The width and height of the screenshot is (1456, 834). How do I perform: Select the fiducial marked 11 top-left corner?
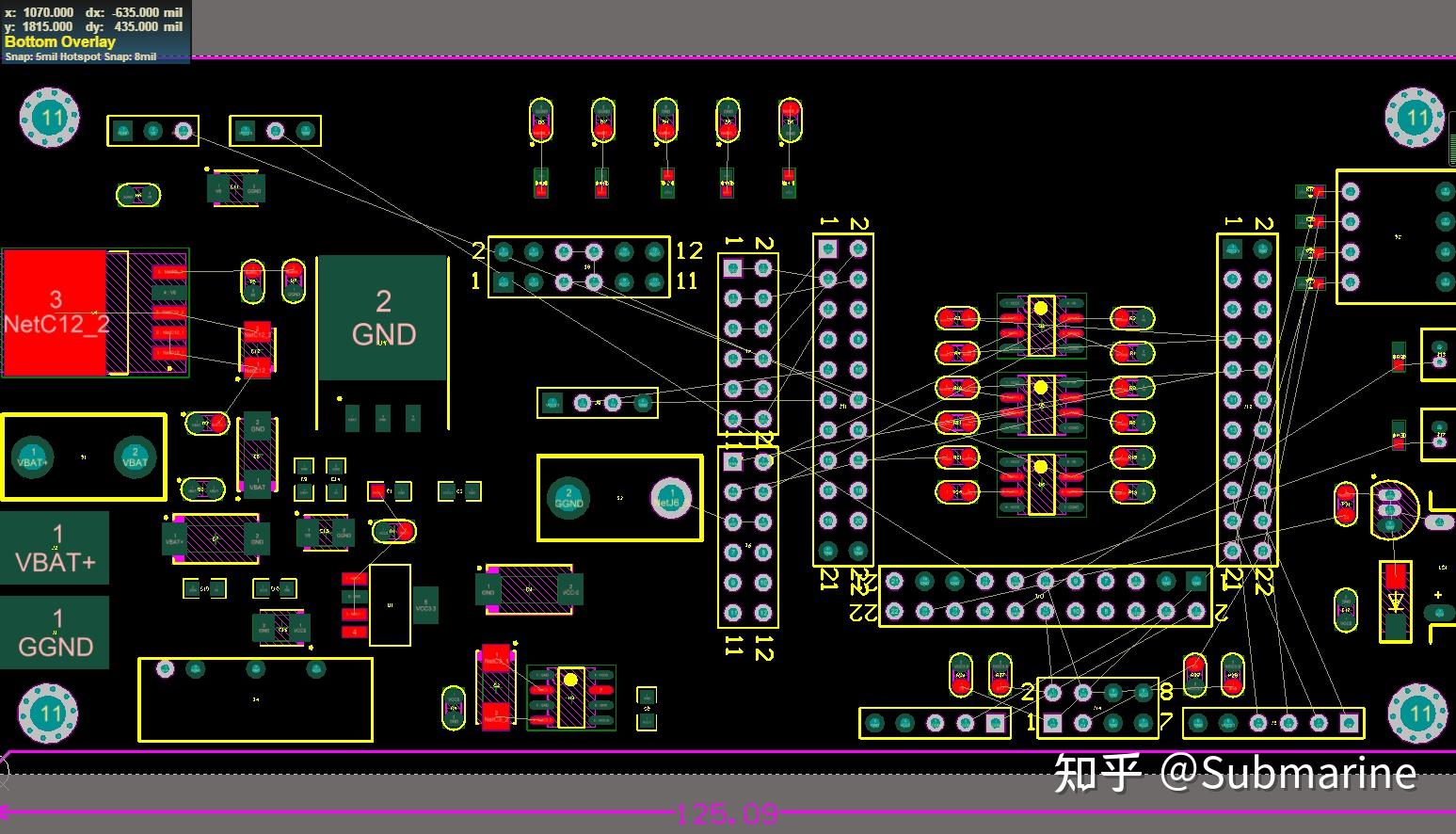pyautogui.click(x=49, y=117)
